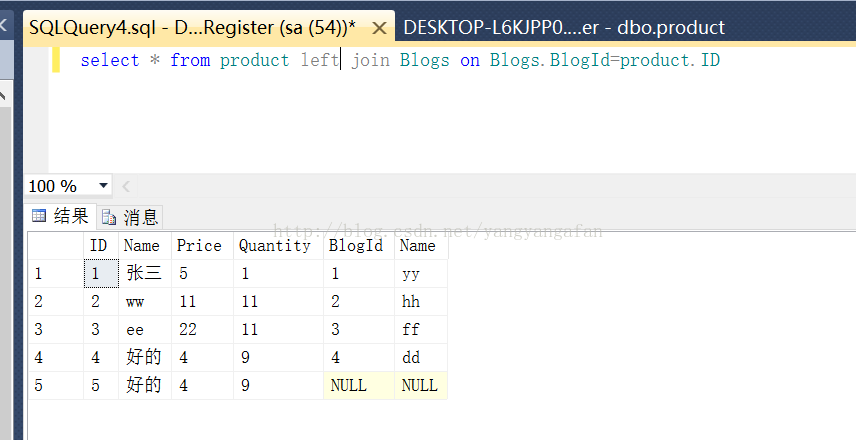Select the Price cell with value 5

(202, 273)
